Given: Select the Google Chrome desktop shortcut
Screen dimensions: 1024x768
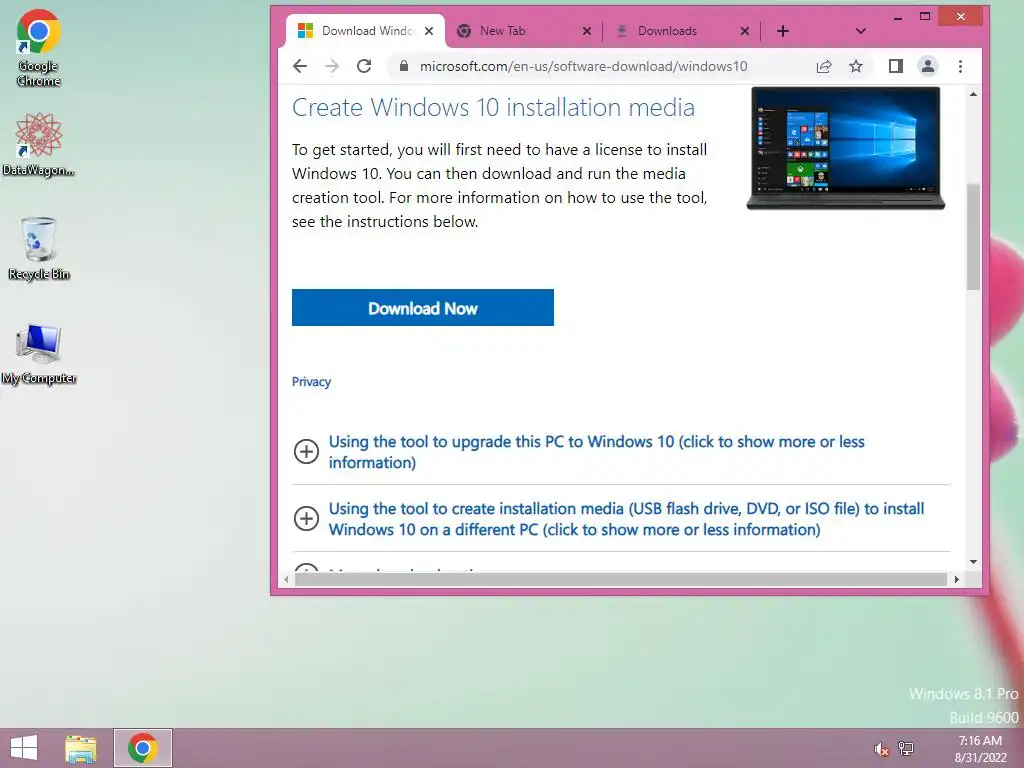Looking at the screenshot, I should pyautogui.click(x=39, y=48).
